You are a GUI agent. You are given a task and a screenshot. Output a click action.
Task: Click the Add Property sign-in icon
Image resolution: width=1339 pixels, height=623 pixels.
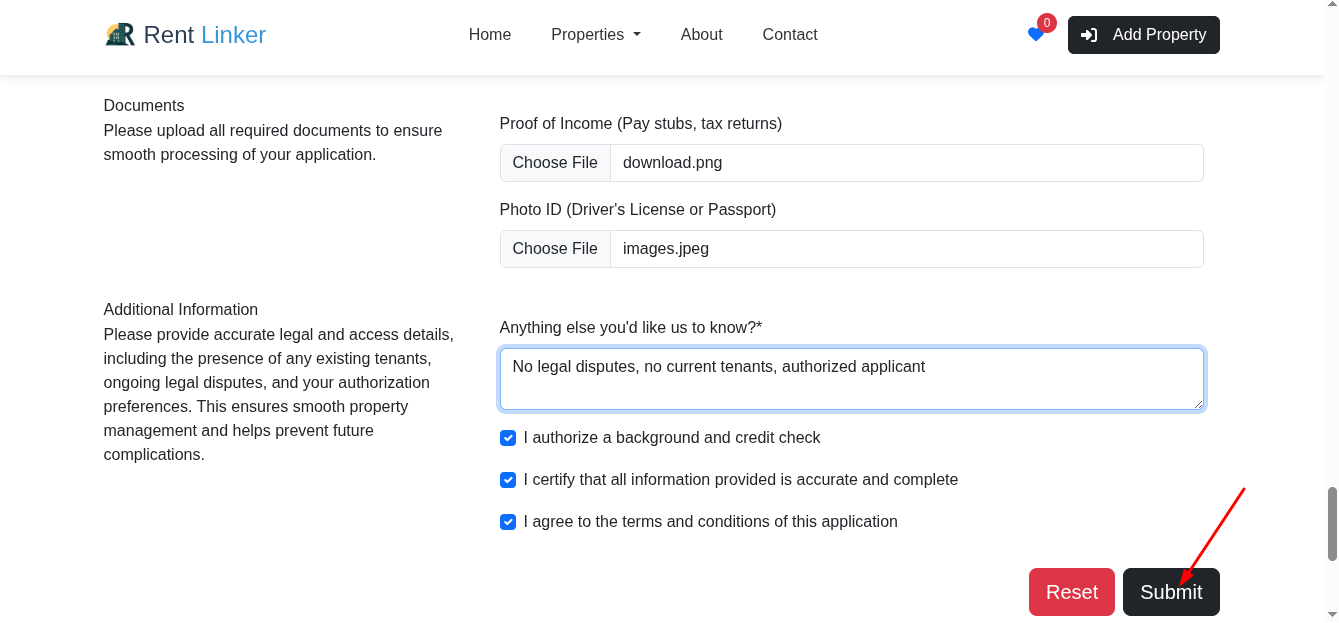click(1088, 34)
